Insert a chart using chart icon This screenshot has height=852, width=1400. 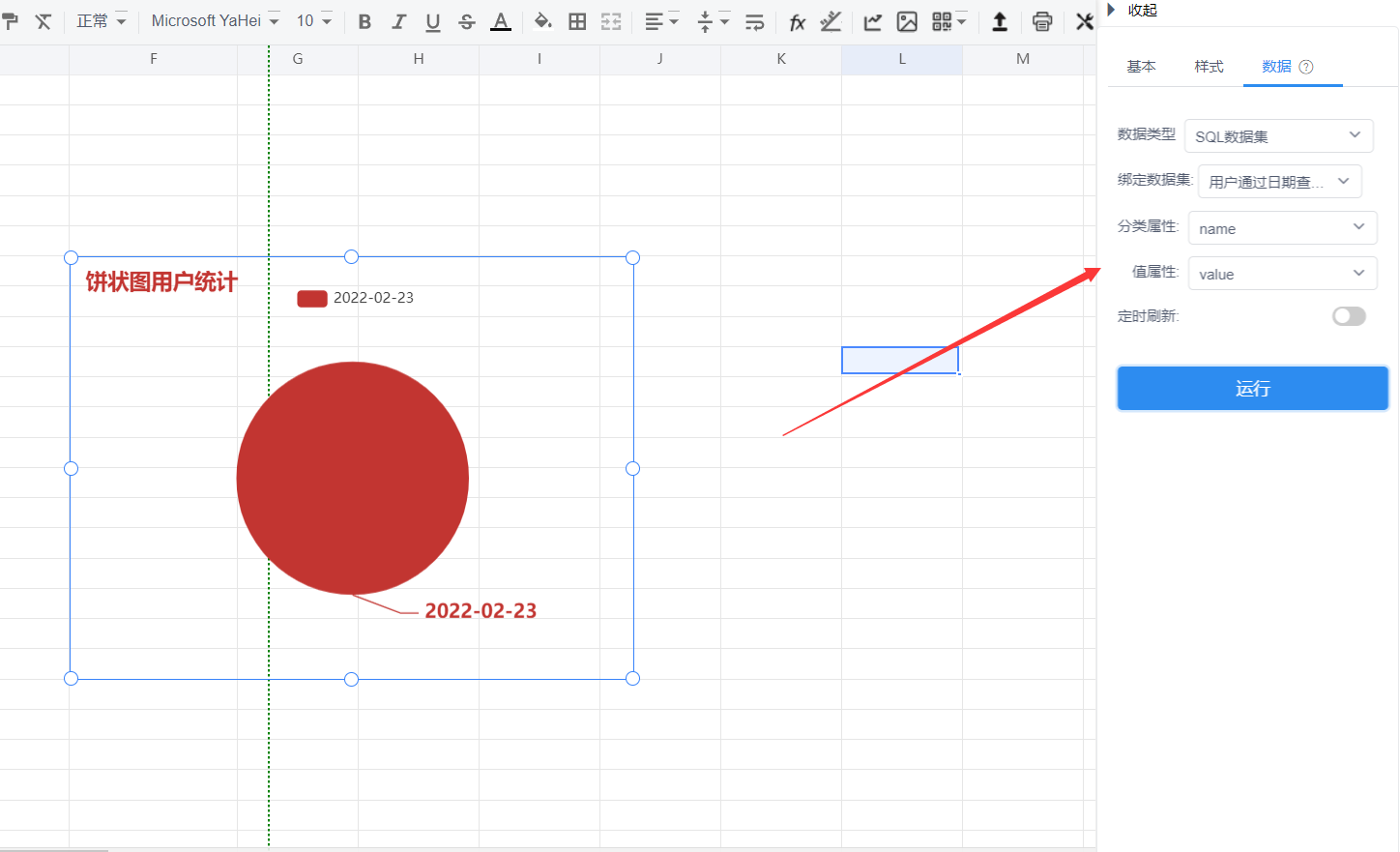[873, 21]
